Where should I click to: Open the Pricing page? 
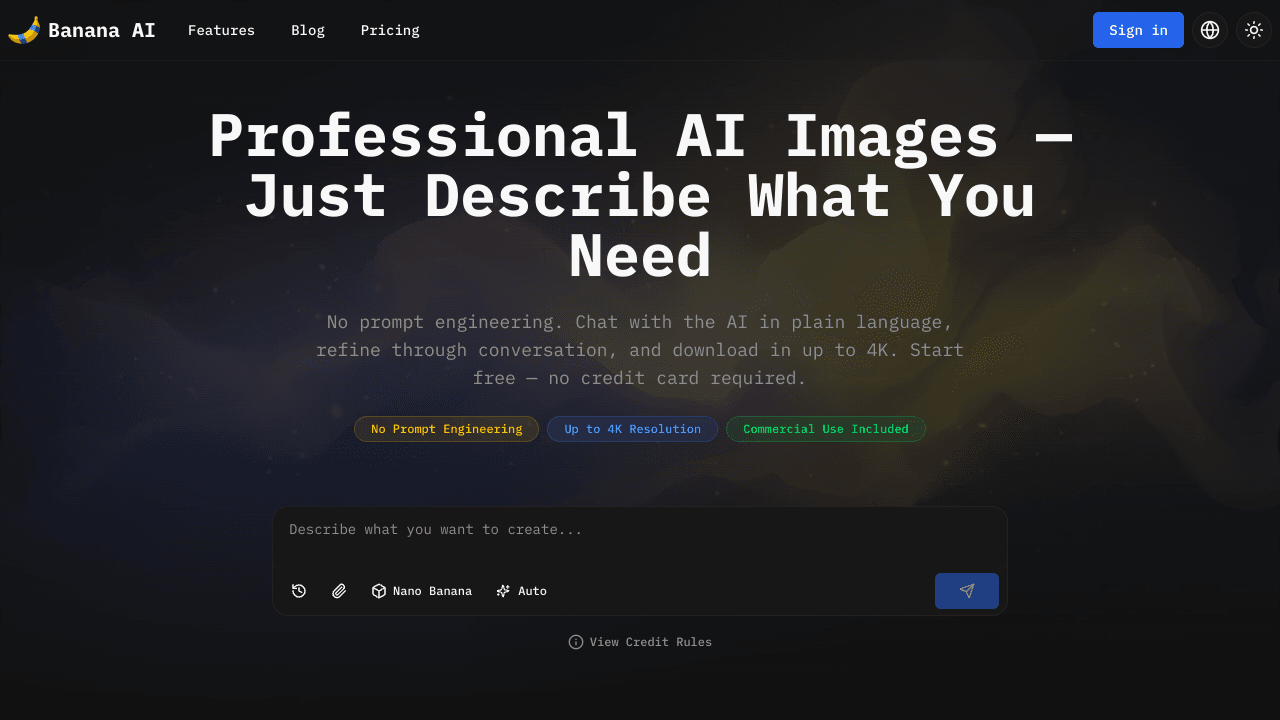pyautogui.click(x=390, y=30)
